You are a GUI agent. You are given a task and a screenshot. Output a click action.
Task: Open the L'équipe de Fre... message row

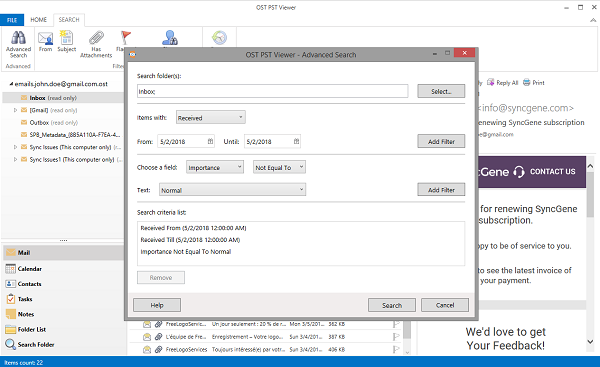click(264, 337)
